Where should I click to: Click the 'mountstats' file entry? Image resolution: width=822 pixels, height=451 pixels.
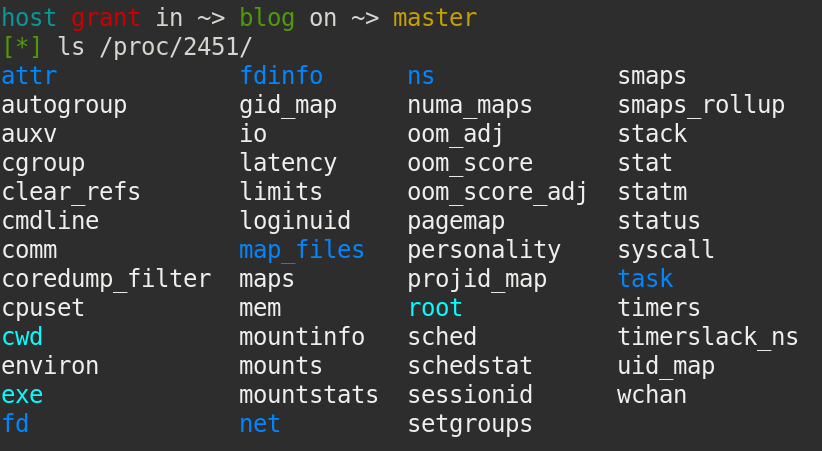tap(309, 395)
